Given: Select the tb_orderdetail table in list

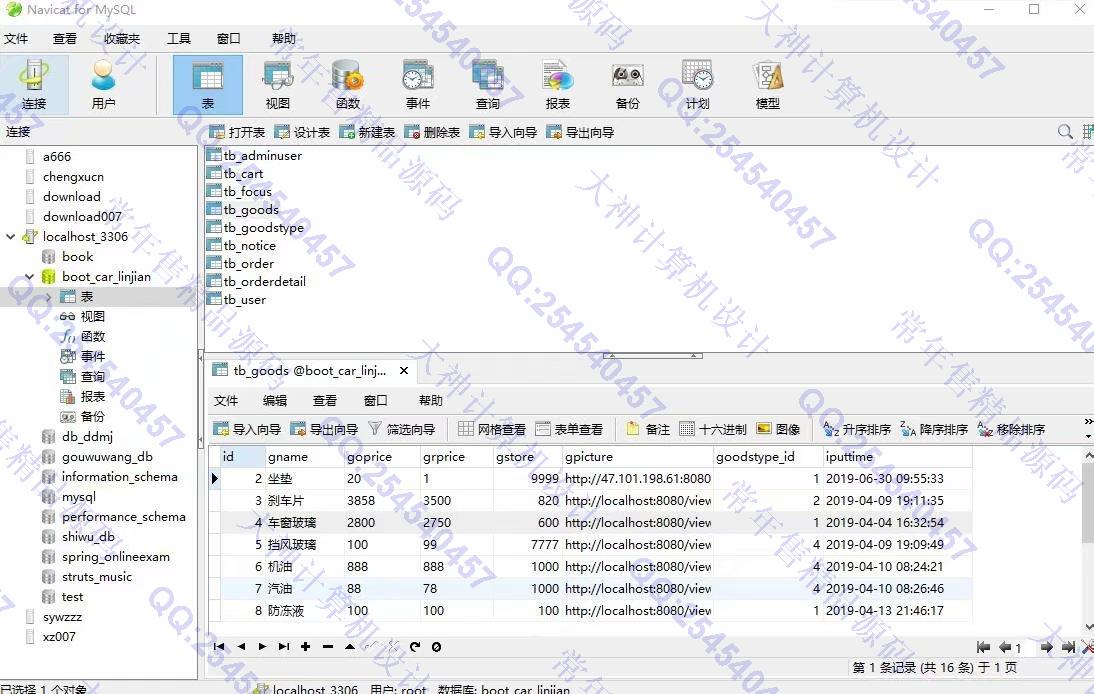Looking at the screenshot, I should 264,282.
